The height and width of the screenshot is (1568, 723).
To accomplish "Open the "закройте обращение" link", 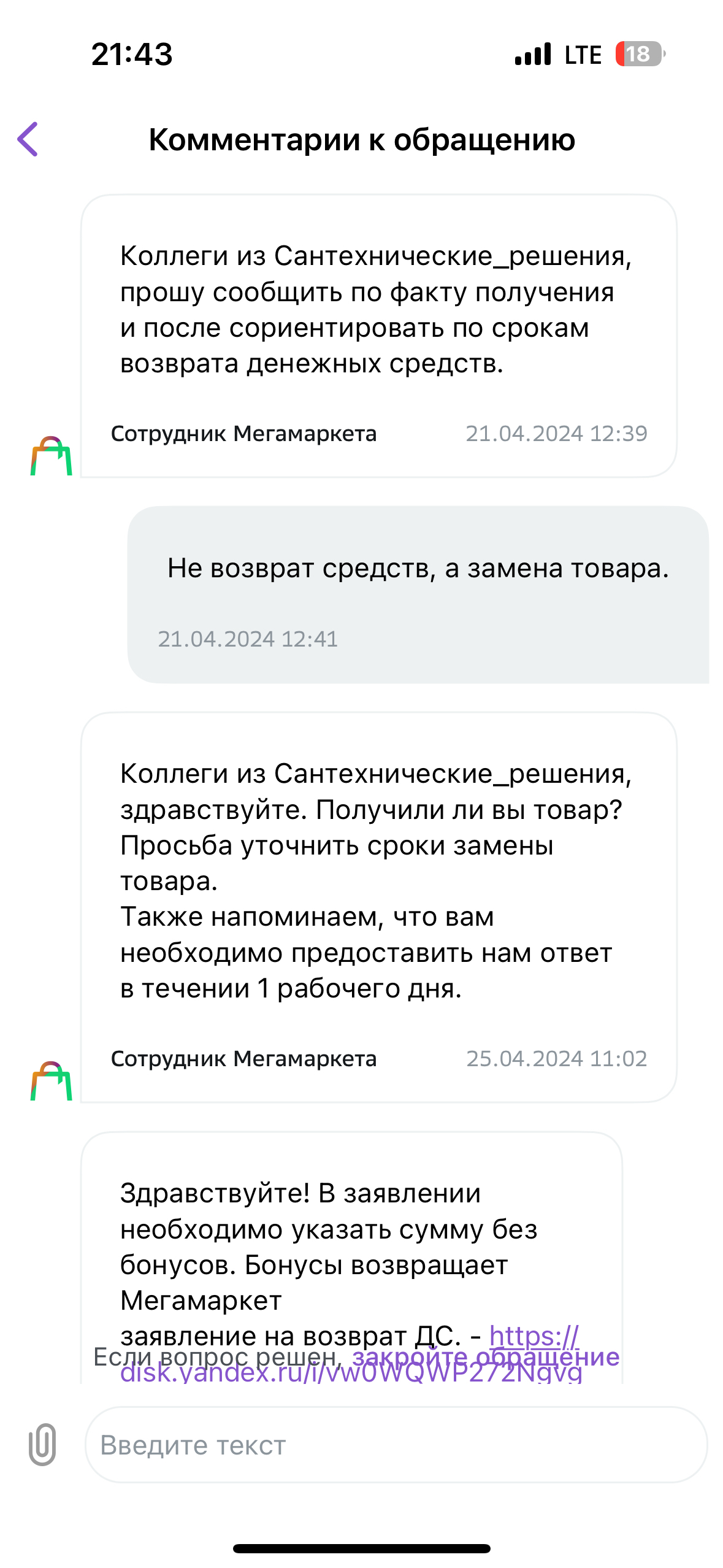I will click(x=486, y=1356).
